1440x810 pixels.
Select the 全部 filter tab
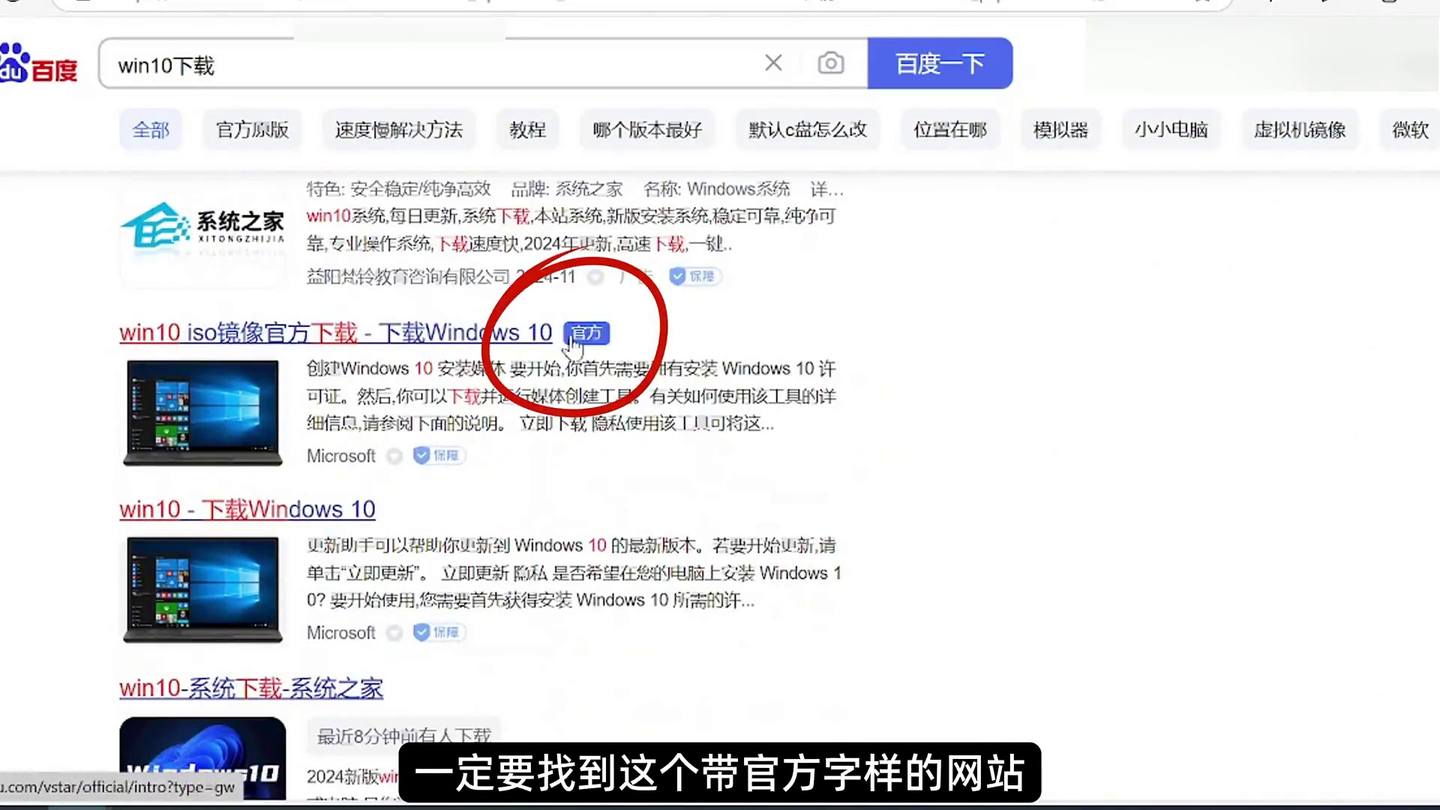click(151, 130)
